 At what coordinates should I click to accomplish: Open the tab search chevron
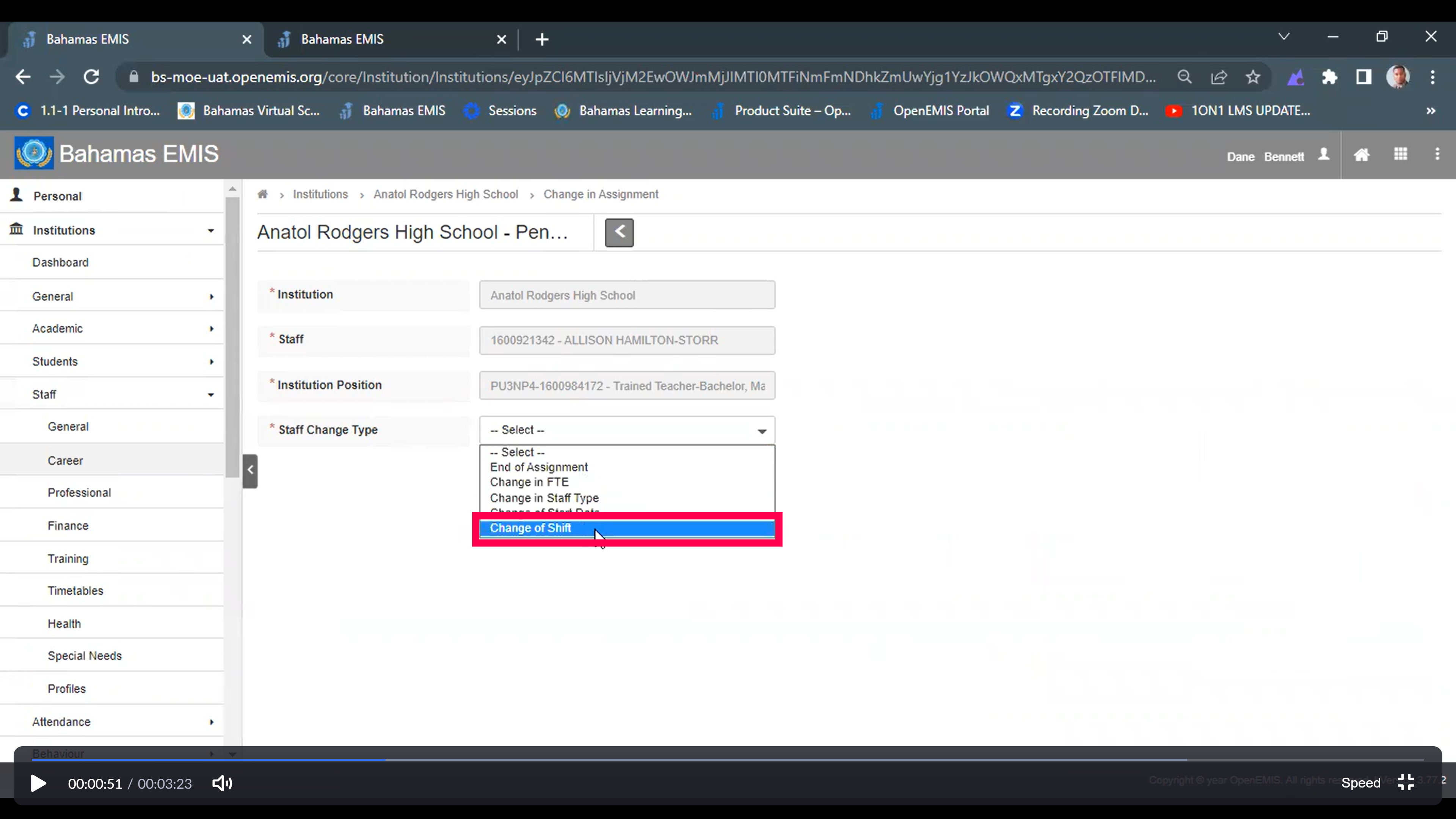[1284, 37]
